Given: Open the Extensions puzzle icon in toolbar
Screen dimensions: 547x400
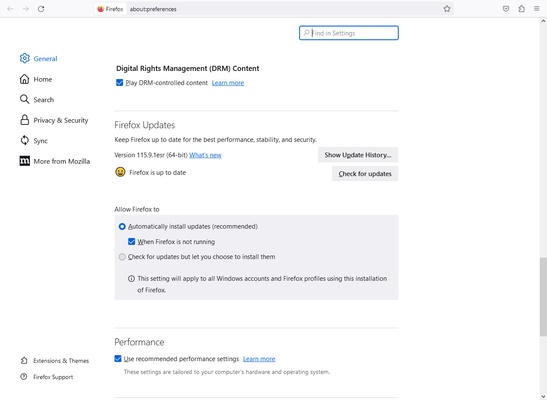Looking at the screenshot, I should 522,9.
